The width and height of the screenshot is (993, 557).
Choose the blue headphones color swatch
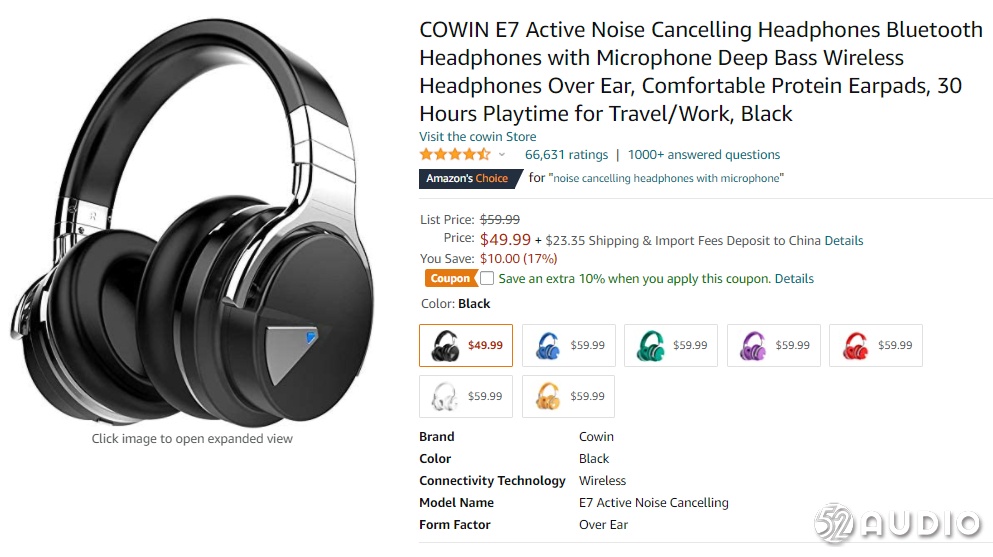click(x=568, y=346)
